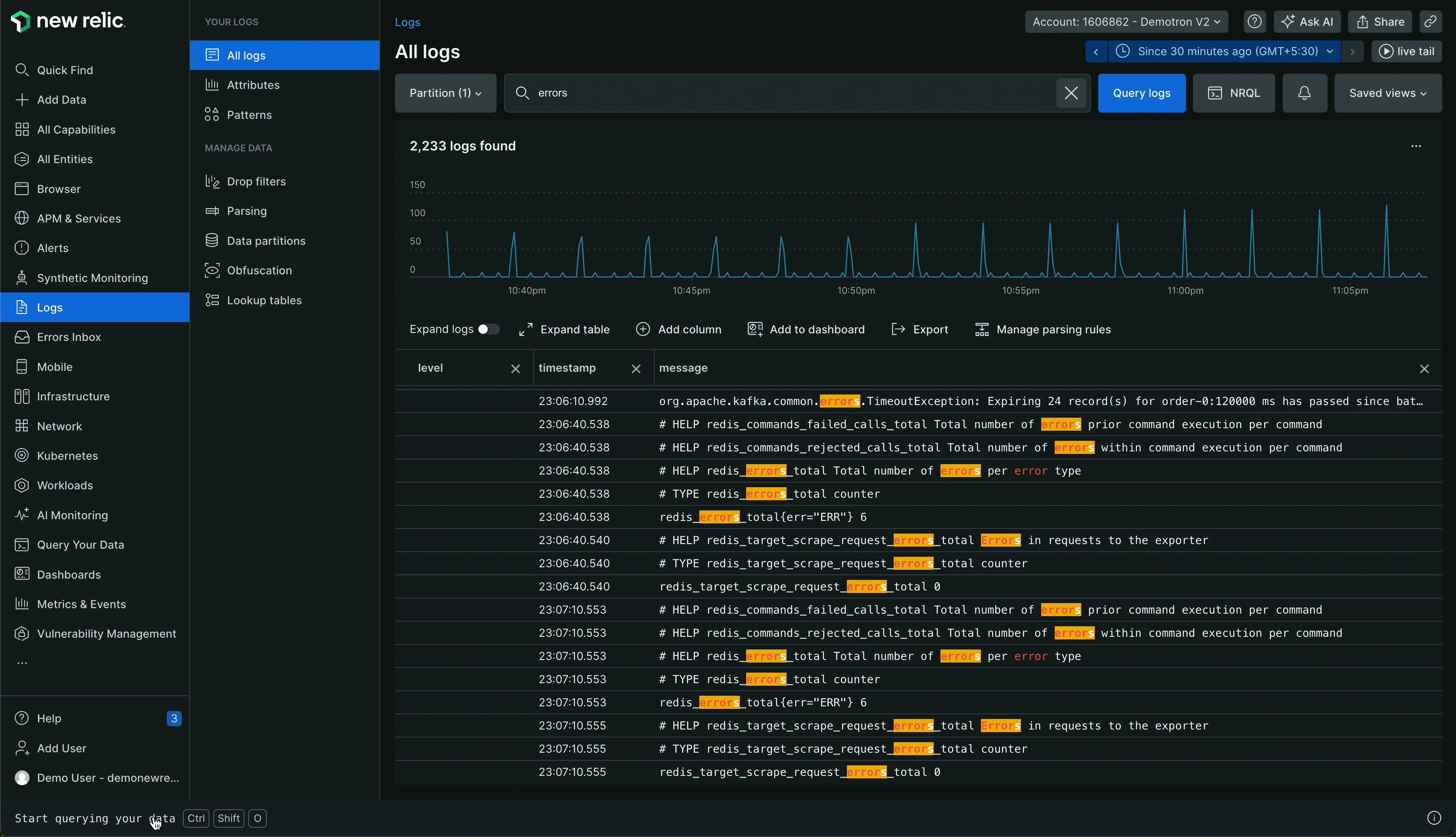This screenshot has width=1456, height=837.
Task: Click the Logs breadcrumb link
Action: tap(408, 22)
